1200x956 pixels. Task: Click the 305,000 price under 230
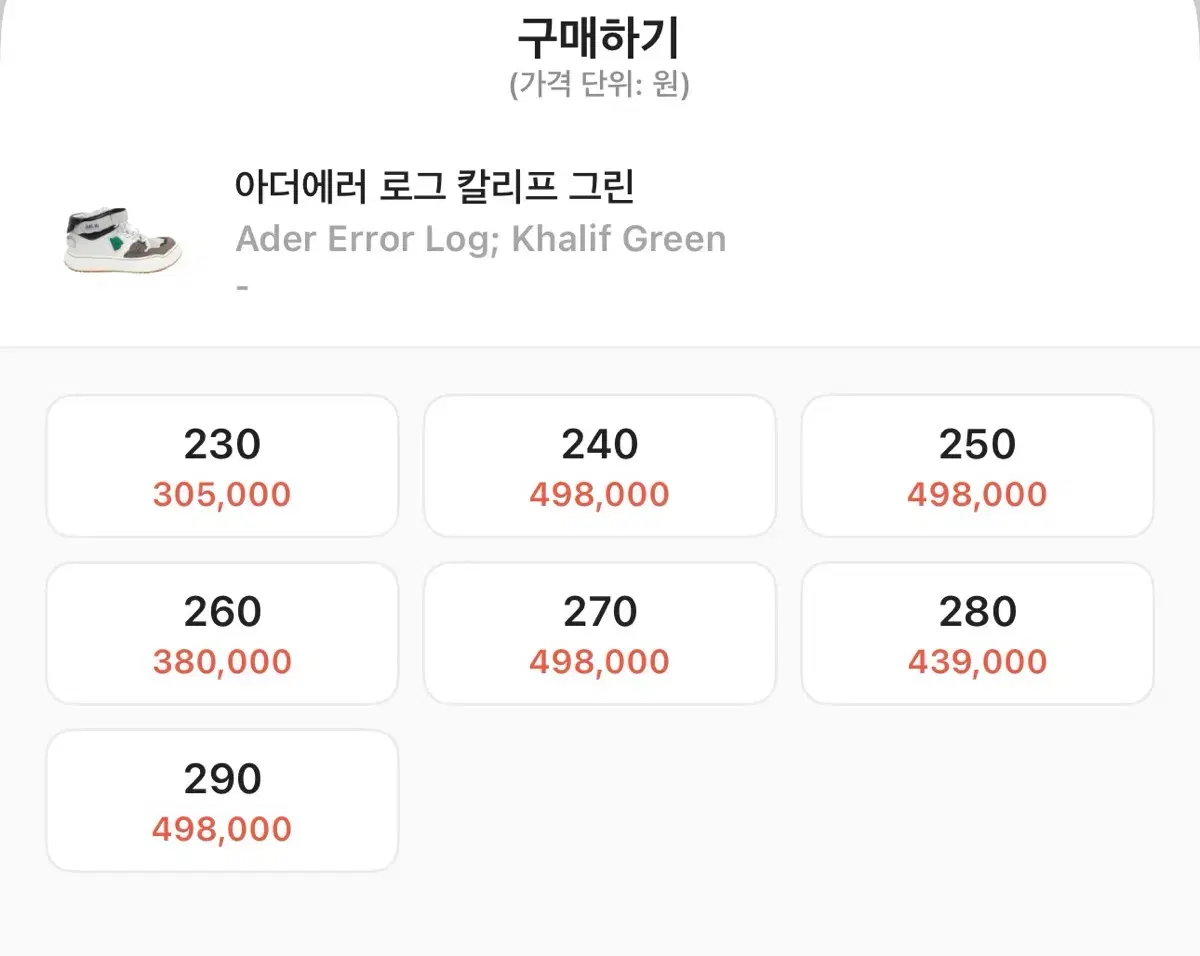coord(222,494)
